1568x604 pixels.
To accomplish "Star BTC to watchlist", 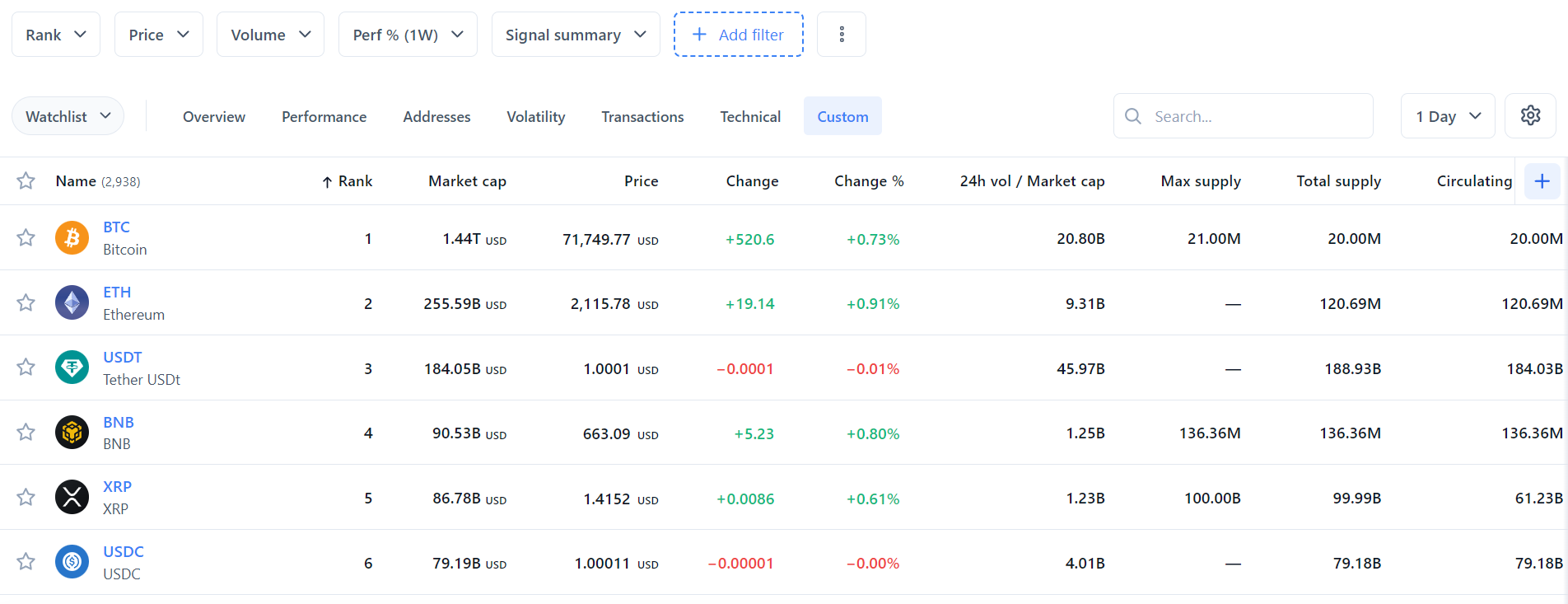I will [x=26, y=238].
